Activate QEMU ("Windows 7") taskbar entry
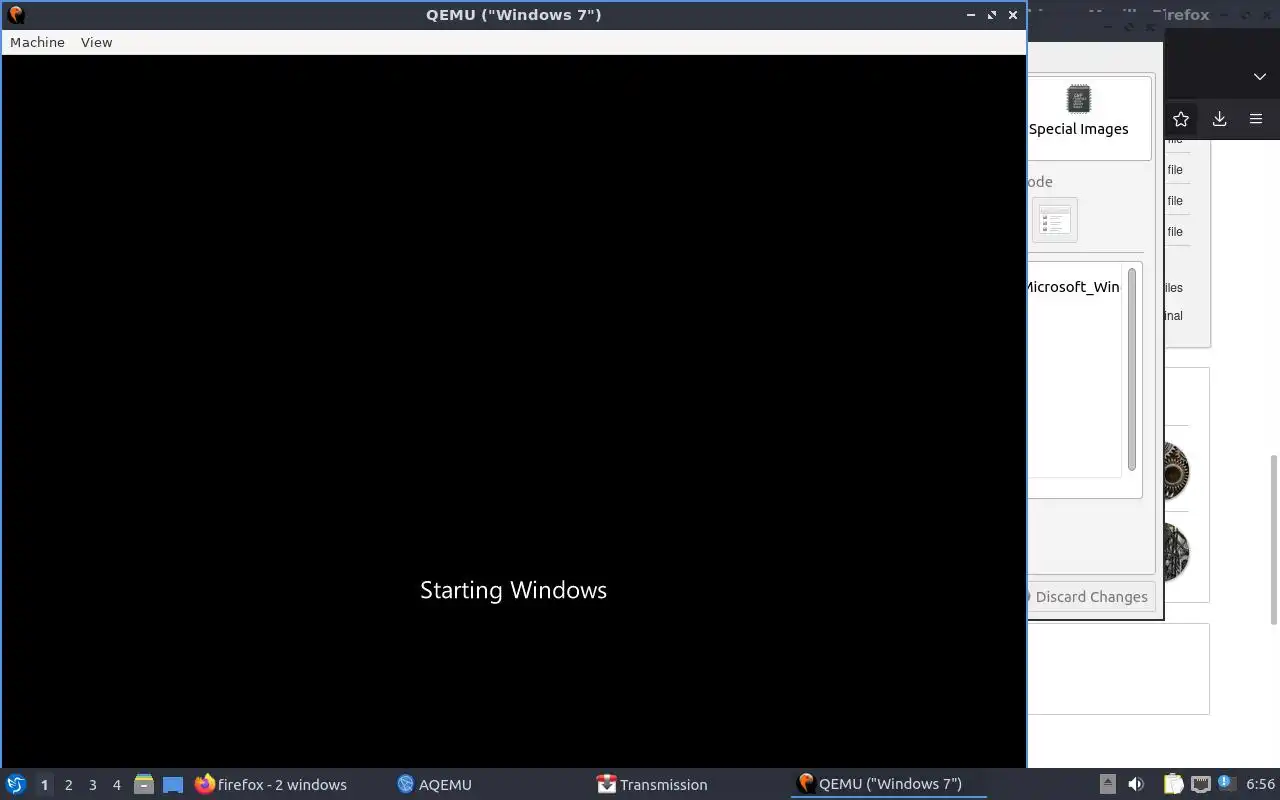Viewport: 1280px width, 800px height. point(888,784)
